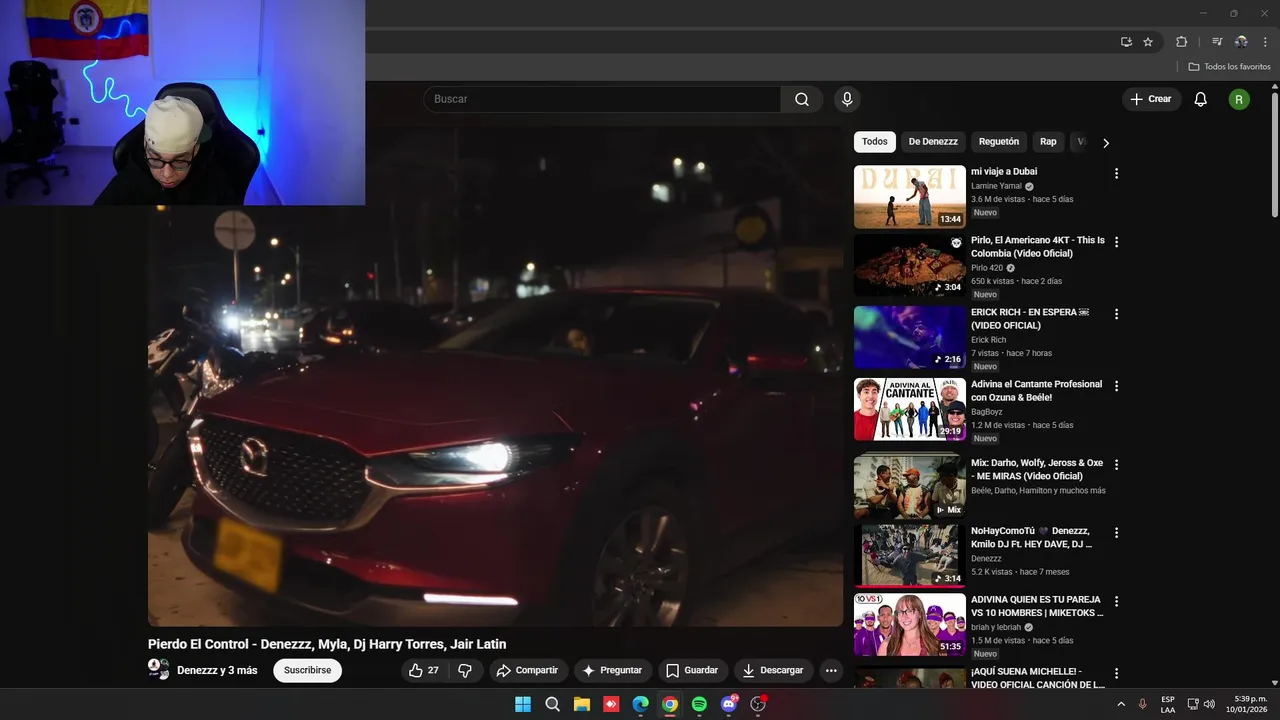Open OBS Studio from taskbar
This screenshot has width=1280, height=720.
point(758,704)
